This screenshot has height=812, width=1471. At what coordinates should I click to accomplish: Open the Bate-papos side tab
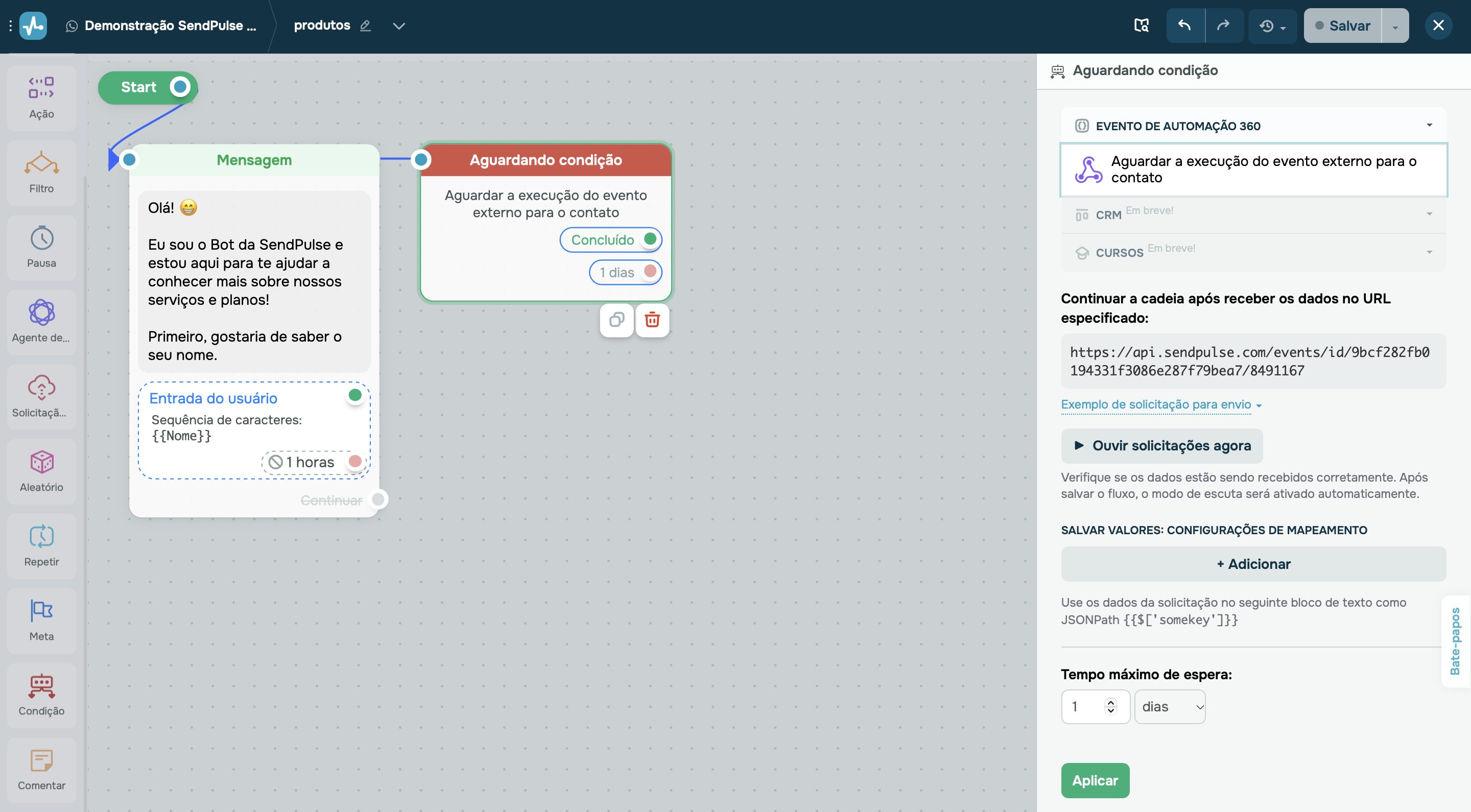pos(1456,641)
